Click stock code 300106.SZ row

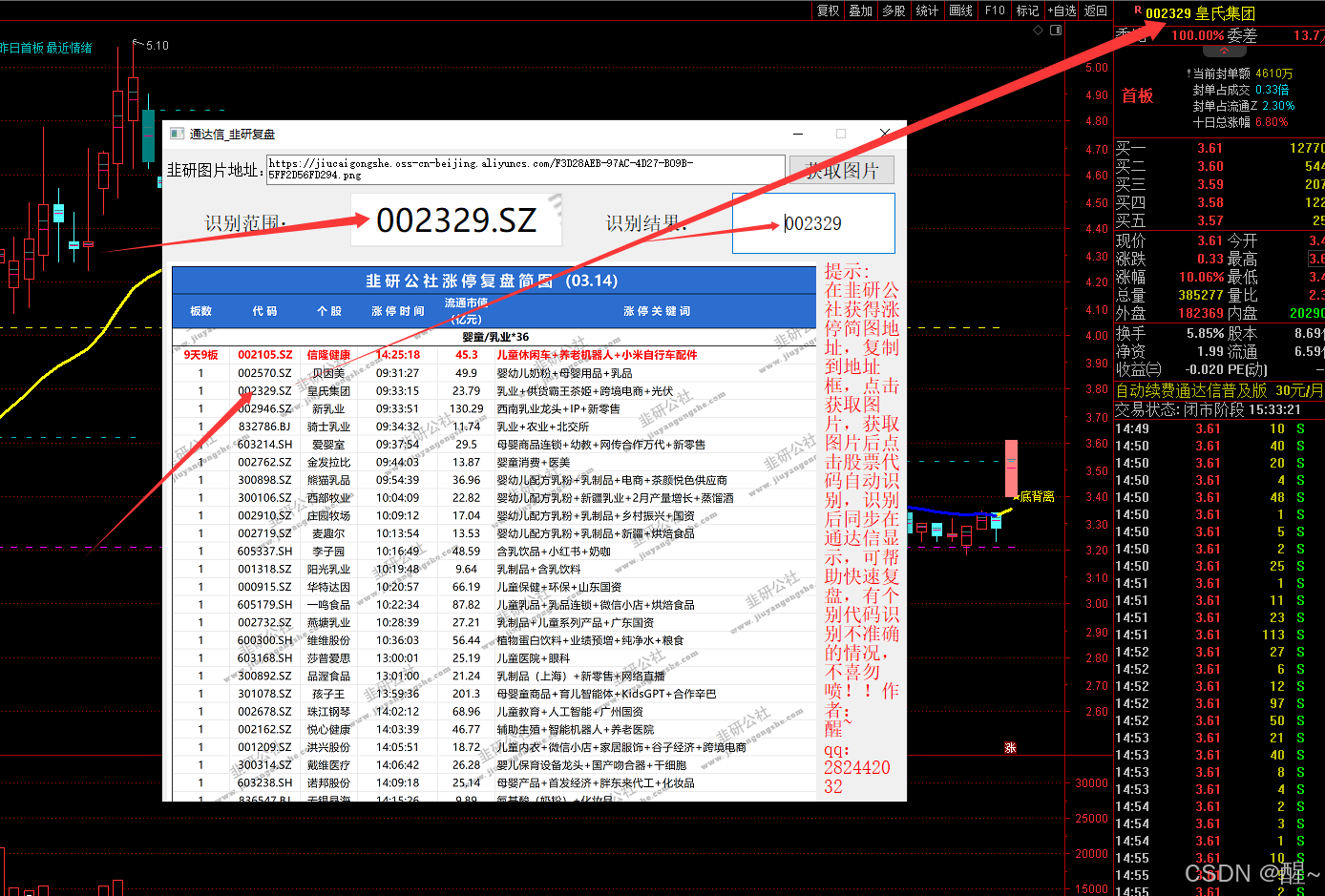[265, 498]
